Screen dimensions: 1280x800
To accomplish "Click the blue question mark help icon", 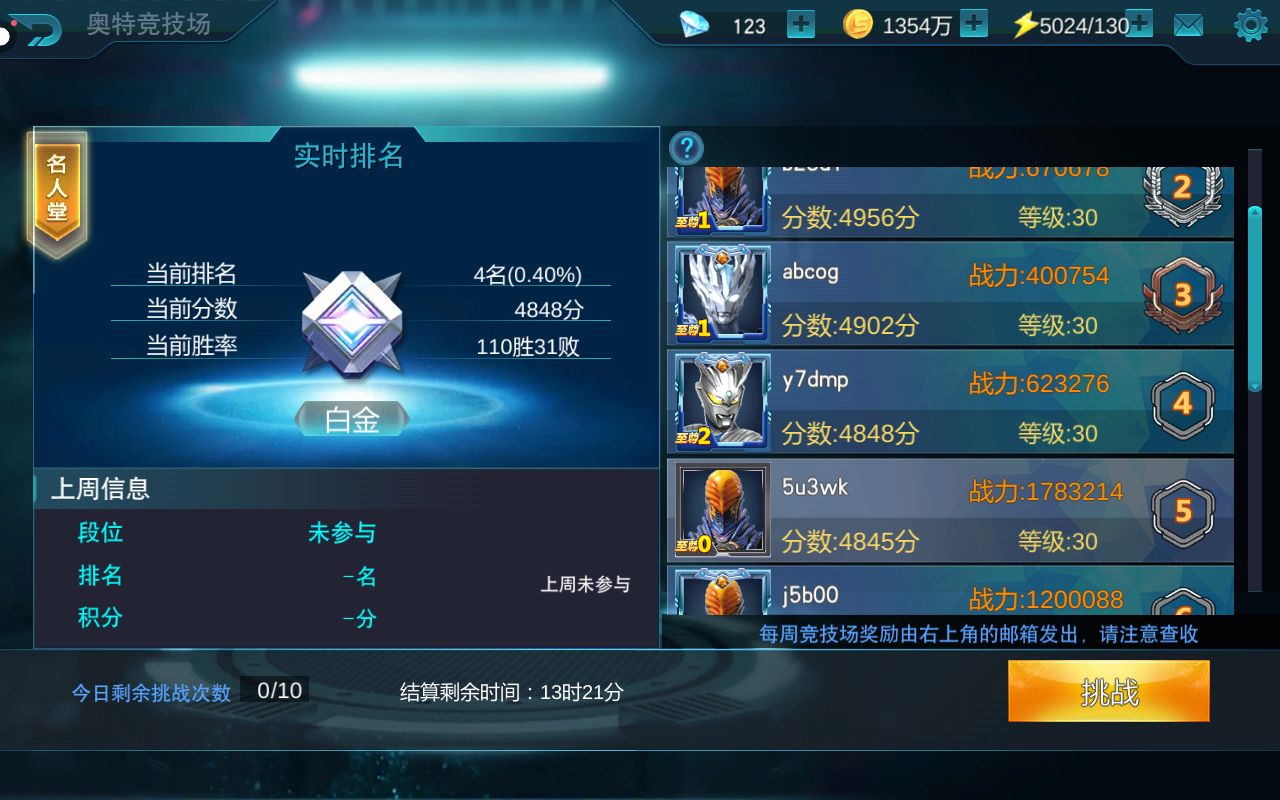I will point(686,148).
